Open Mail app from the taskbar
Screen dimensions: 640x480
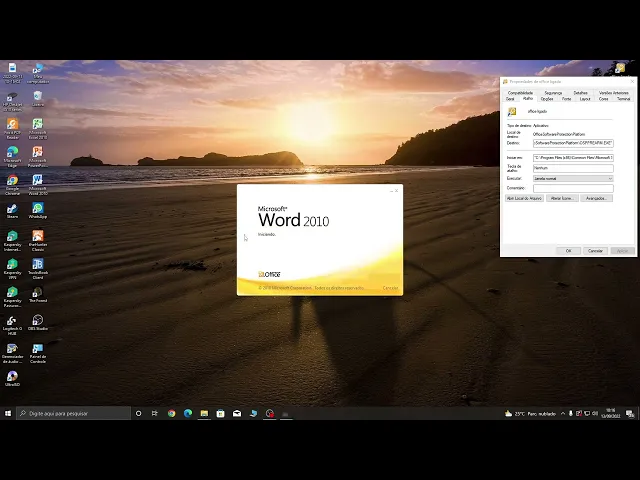[237, 413]
